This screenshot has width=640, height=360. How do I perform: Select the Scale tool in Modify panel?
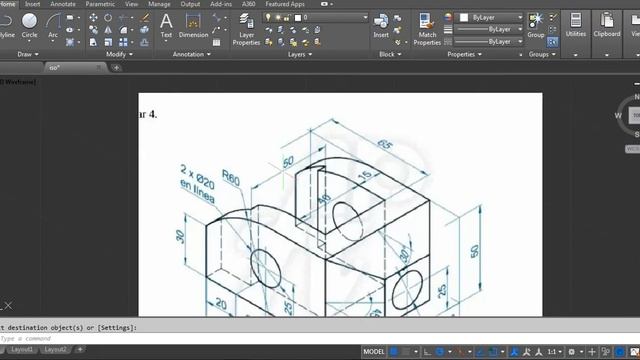tap(108, 42)
